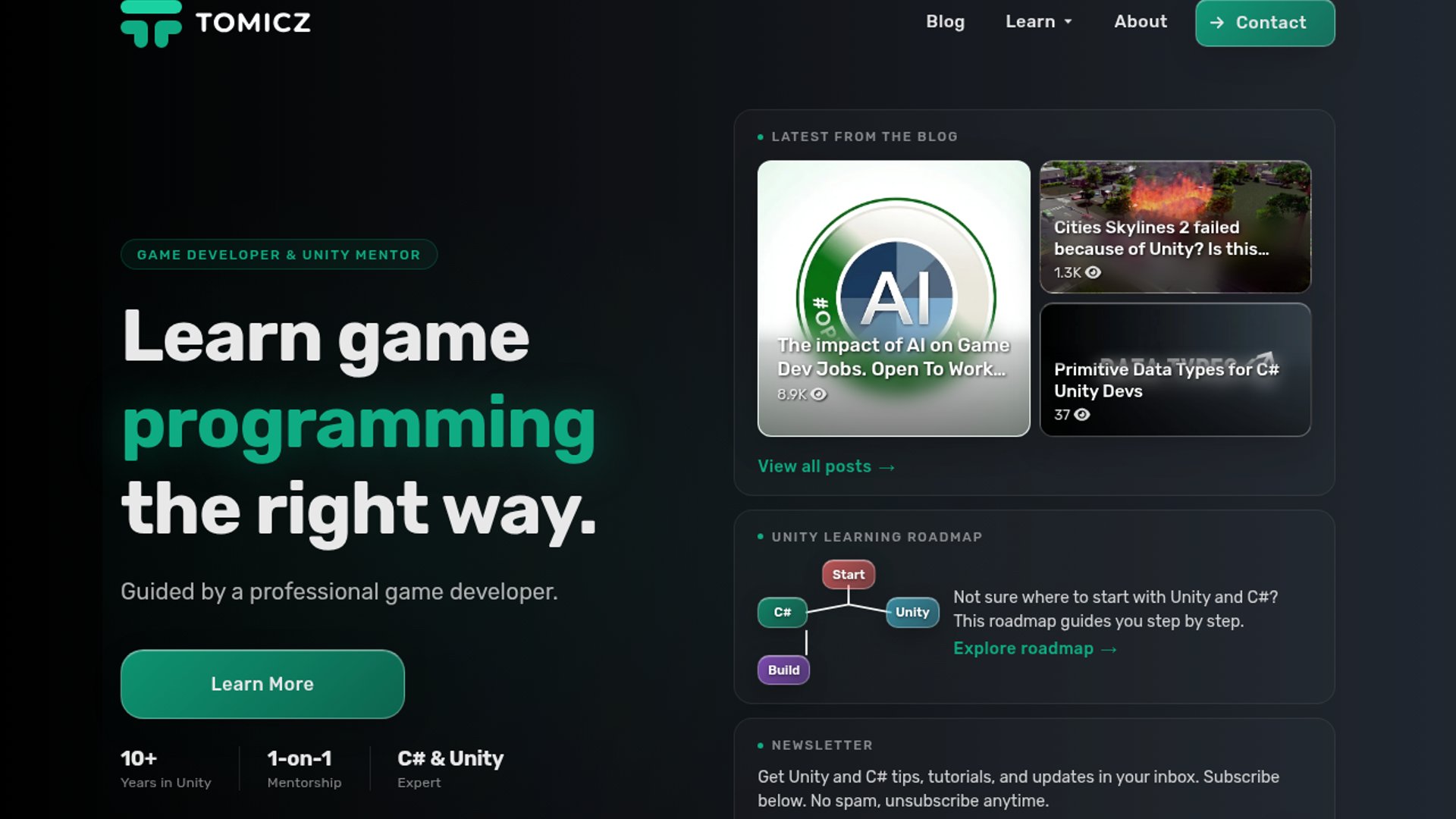The height and width of the screenshot is (819, 1456).
Task: Follow the Explore roadmap link
Action: click(x=1034, y=648)
